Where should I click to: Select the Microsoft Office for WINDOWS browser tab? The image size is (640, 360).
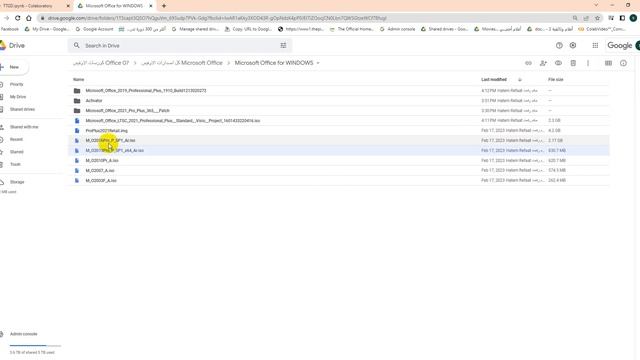point(114,6)
